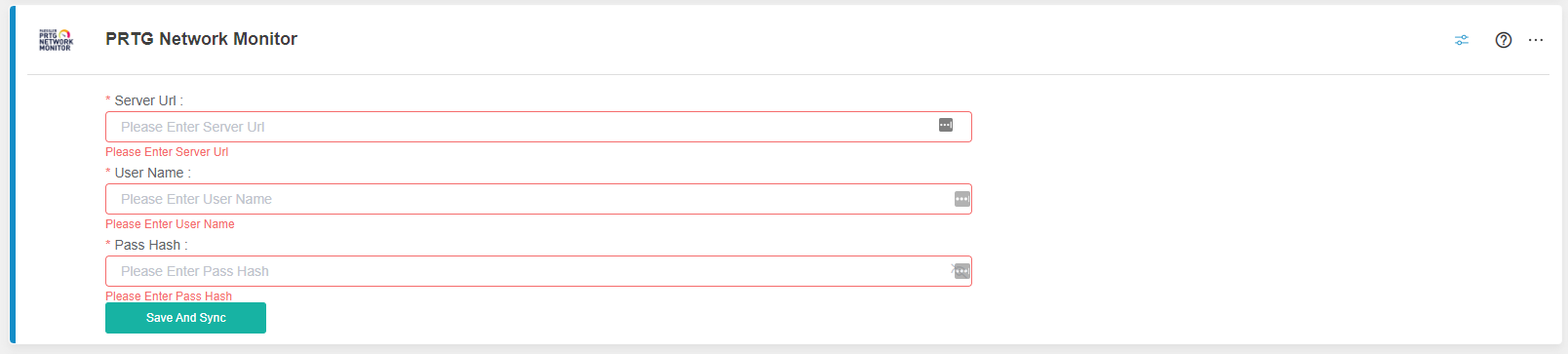Click the autofill icon in Server Url field
The width and height of the screenshot is (1568, 354).
pyautogui.click(x=946, y=125)
